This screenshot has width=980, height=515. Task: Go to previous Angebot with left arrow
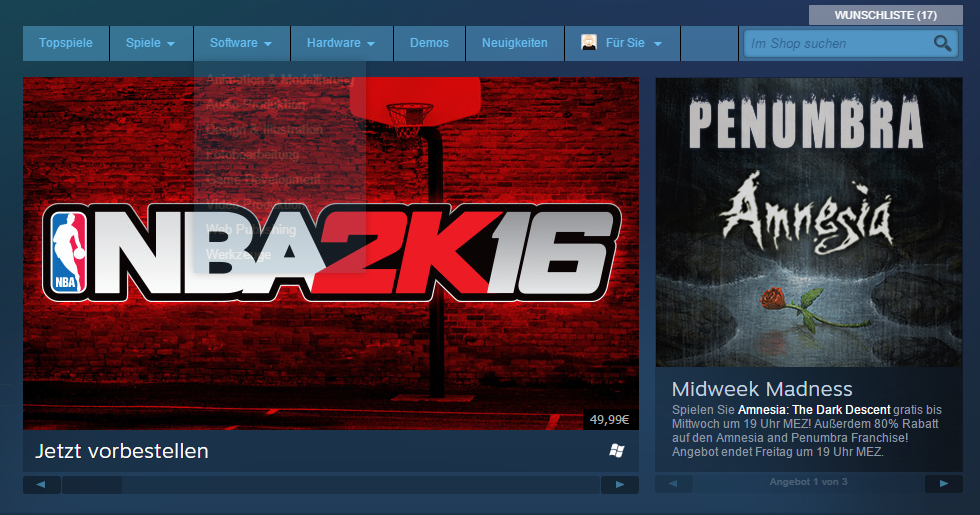[x=674, y=483]
